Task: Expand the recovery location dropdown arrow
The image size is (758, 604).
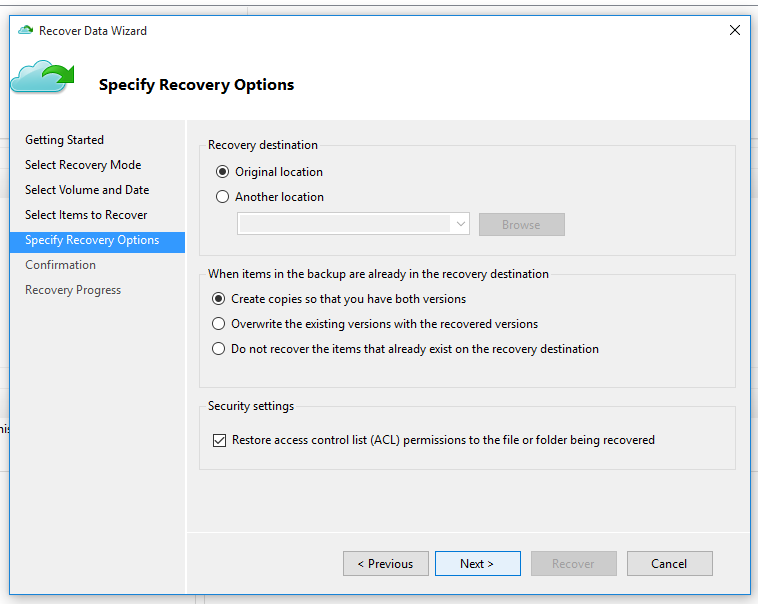Action: (460, 224)
